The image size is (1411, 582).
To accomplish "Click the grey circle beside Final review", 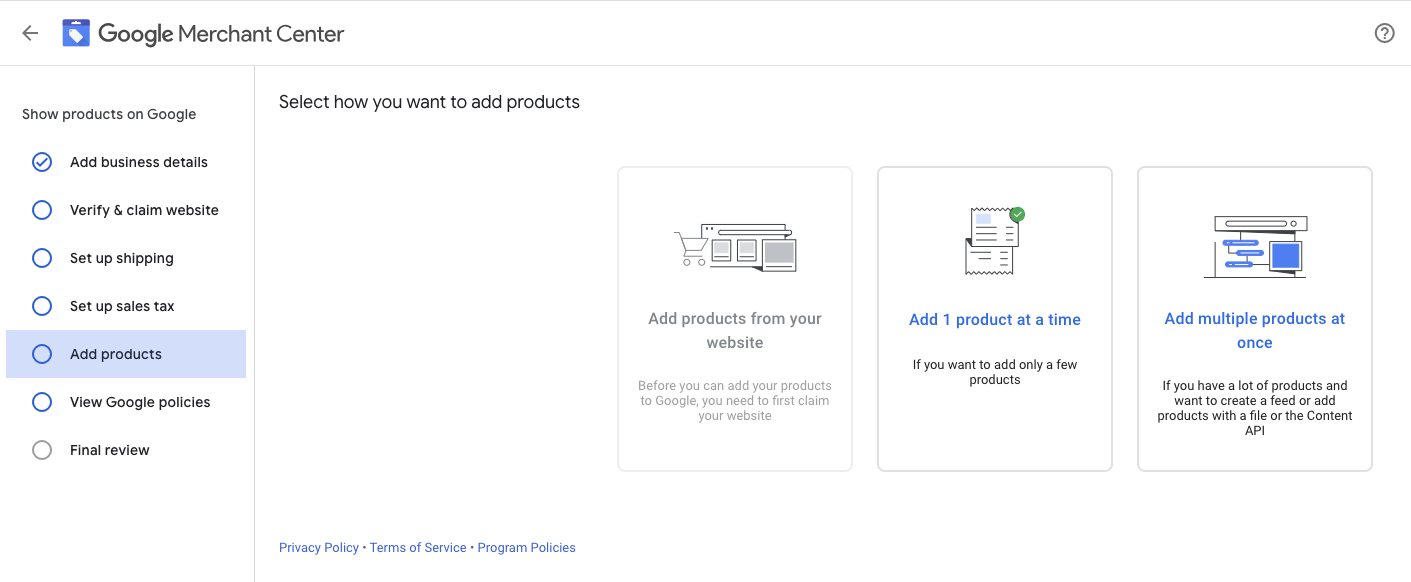I will point(42,450).
